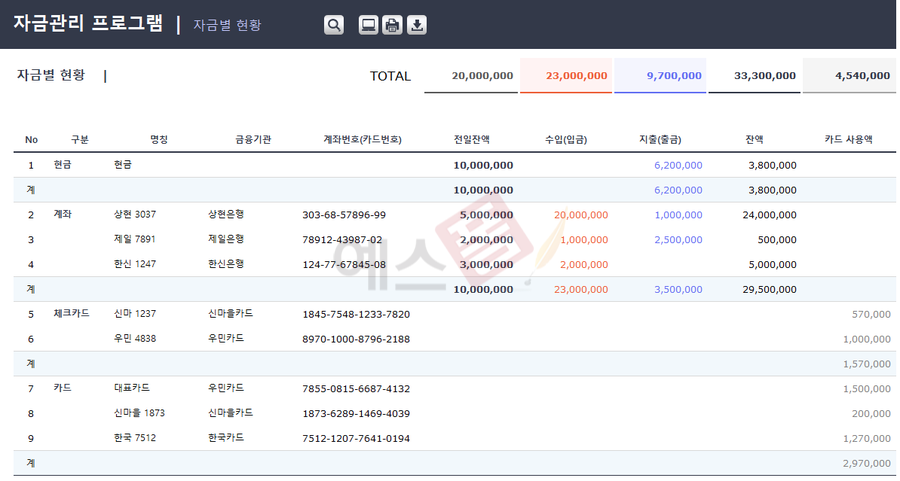Screen dimensions: 900x481
Task: Click the 24,000,000 balance cell
Action: pos(769,215)
